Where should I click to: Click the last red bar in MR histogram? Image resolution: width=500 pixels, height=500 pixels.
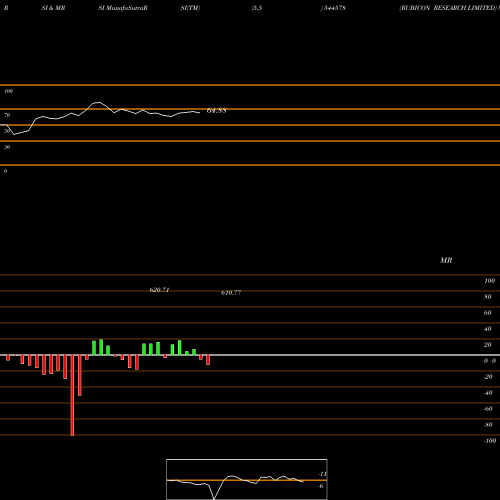coord(208,360)
